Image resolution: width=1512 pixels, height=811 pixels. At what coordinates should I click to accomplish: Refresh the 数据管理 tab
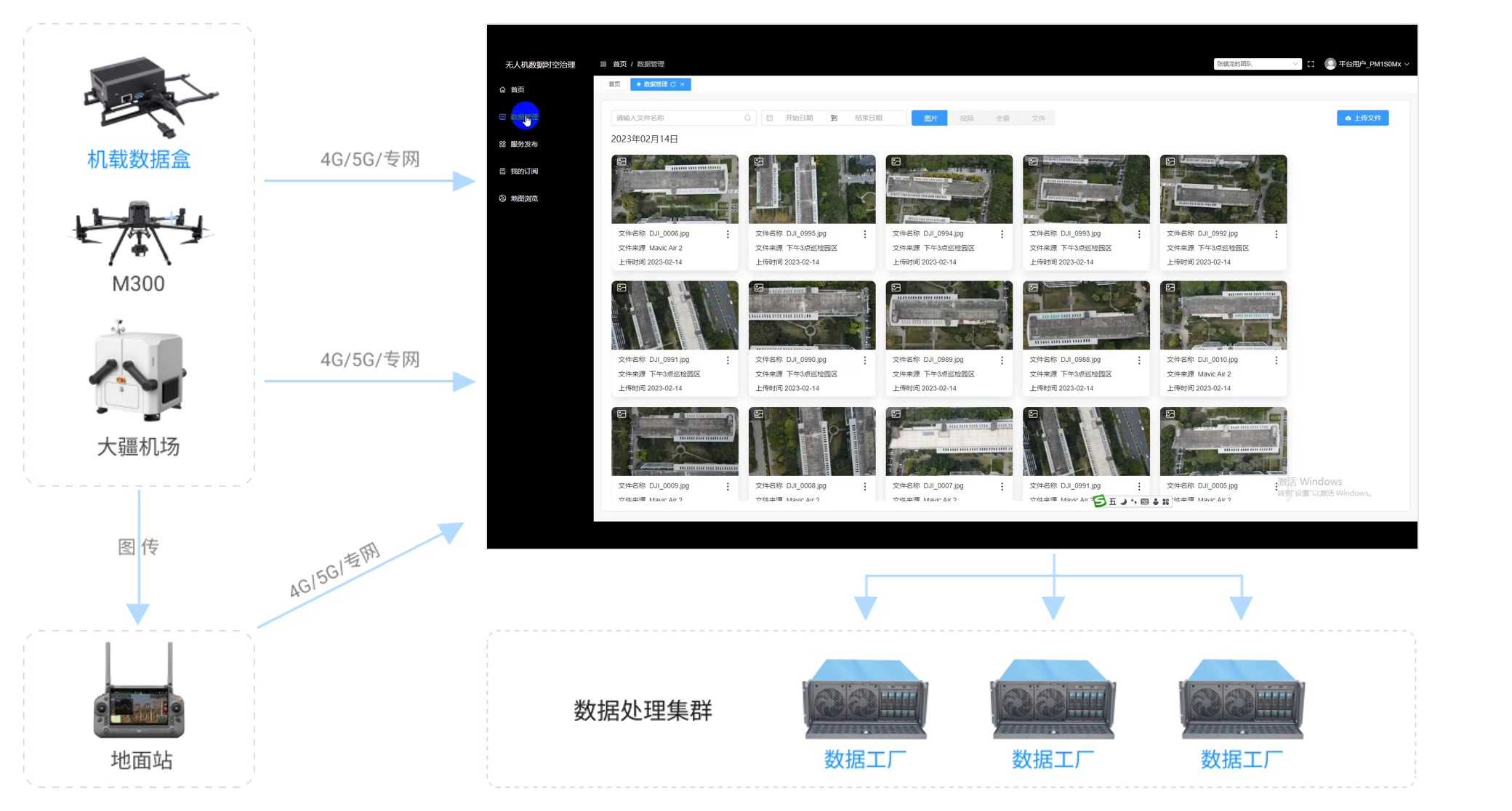click(x=673, y=84)
